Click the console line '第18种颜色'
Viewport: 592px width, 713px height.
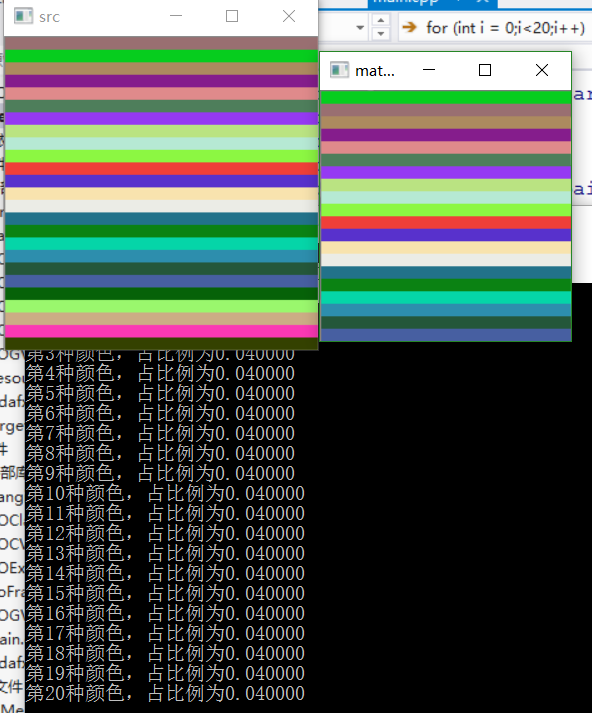tap(165, 654)
